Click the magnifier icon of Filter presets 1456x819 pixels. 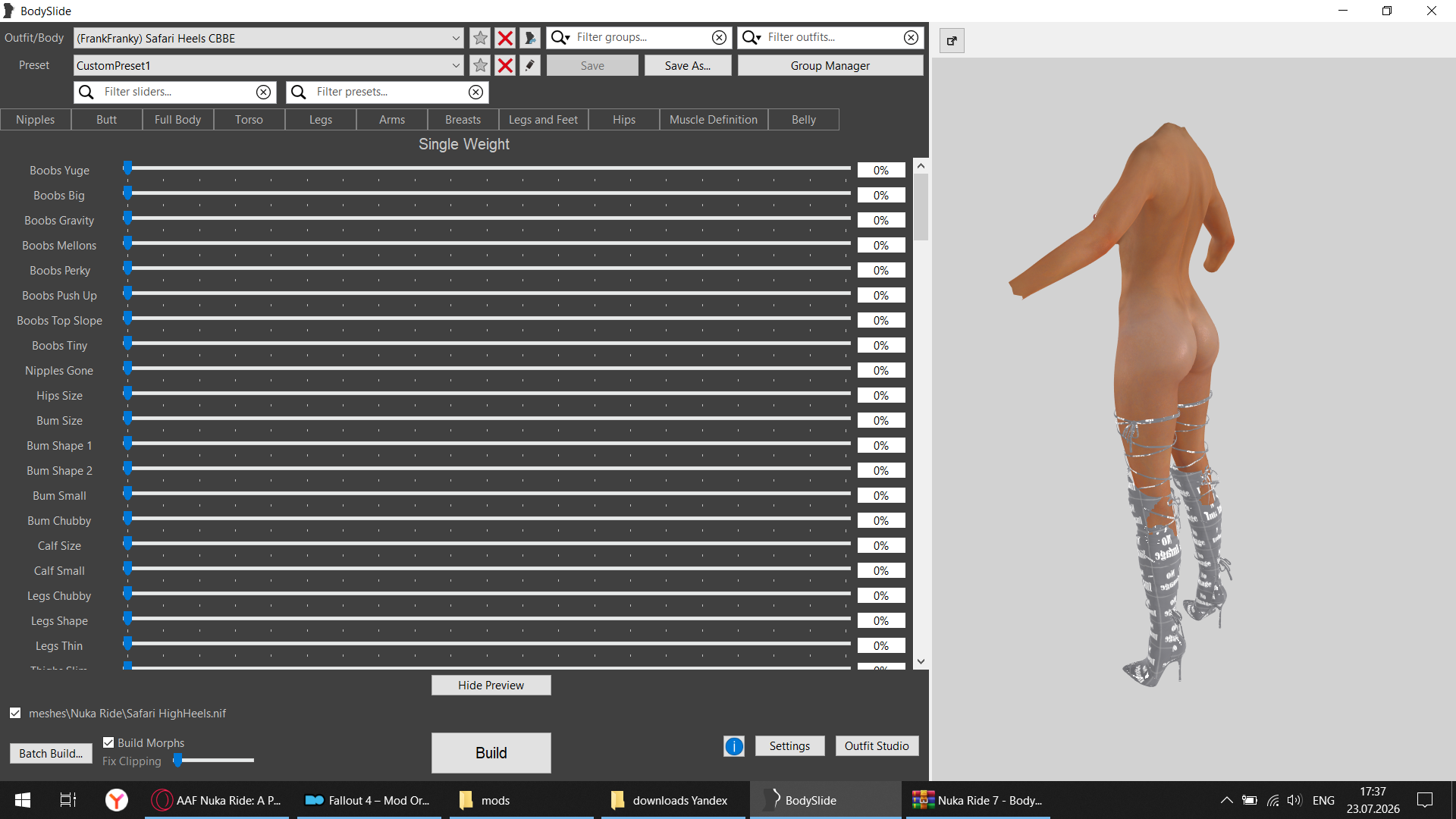point(299,92)
